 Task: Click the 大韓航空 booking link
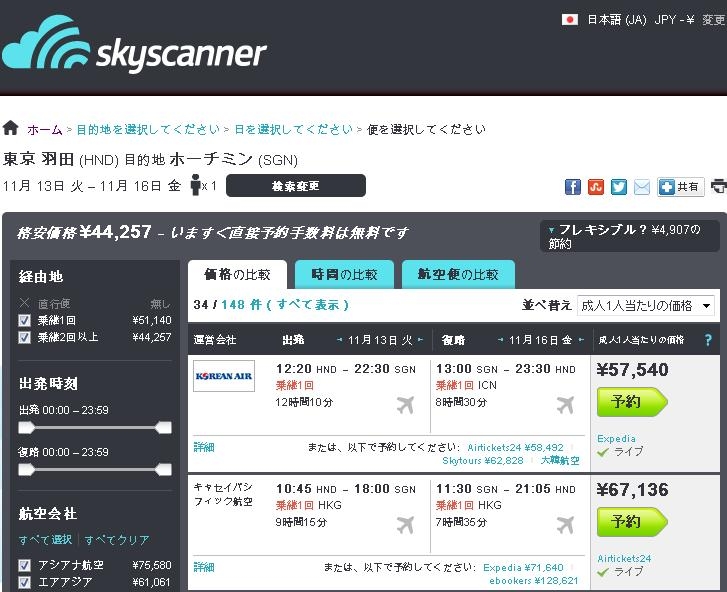[560, 460]
